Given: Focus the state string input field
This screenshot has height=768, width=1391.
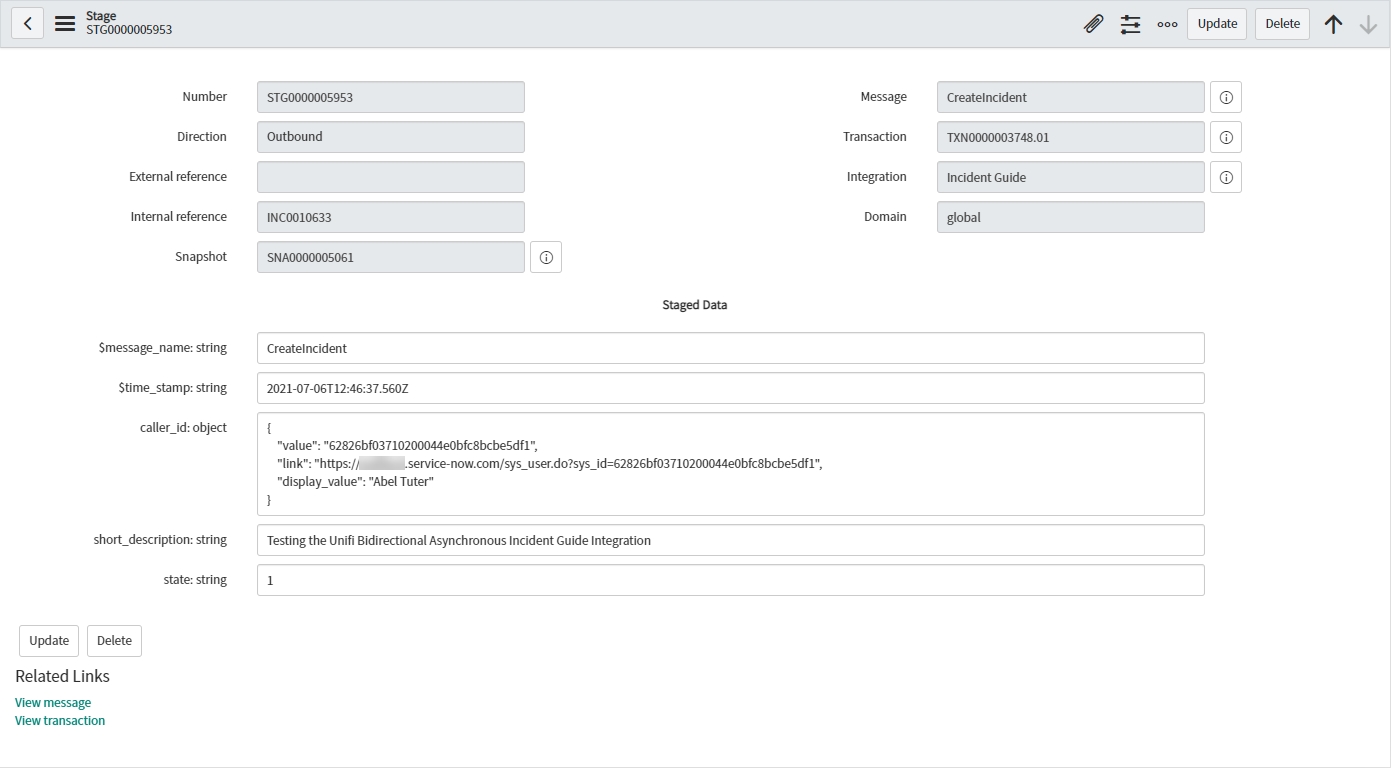Looking at the screenshot, I should pos(730,580).
